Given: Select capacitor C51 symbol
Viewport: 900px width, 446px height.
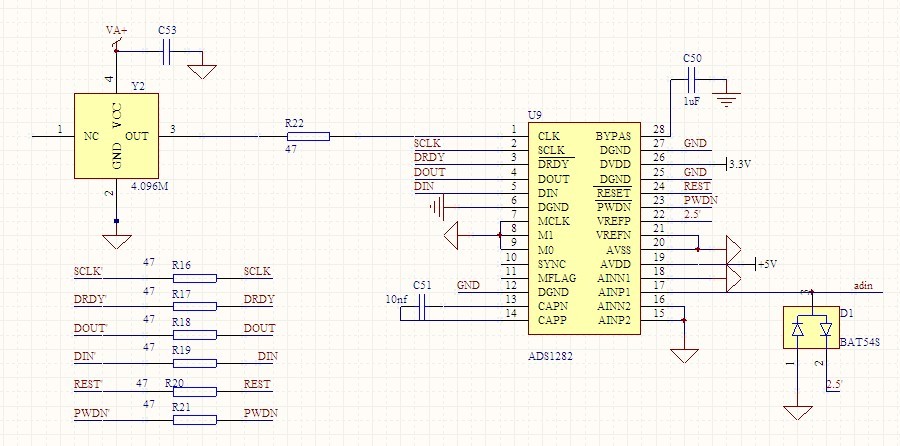Looking at the screenshot, I should [422, 307].
